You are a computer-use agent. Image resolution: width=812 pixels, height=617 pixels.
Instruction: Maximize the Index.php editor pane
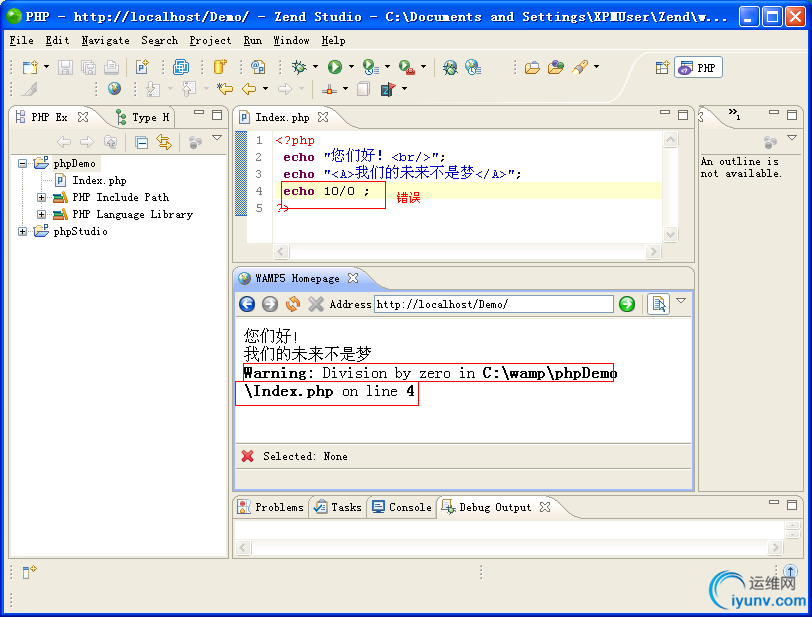point(683,115)
